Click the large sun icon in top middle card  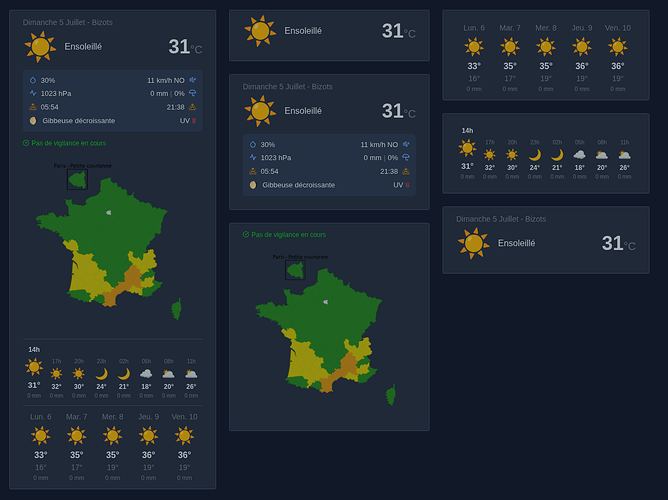tap(260, 31)
